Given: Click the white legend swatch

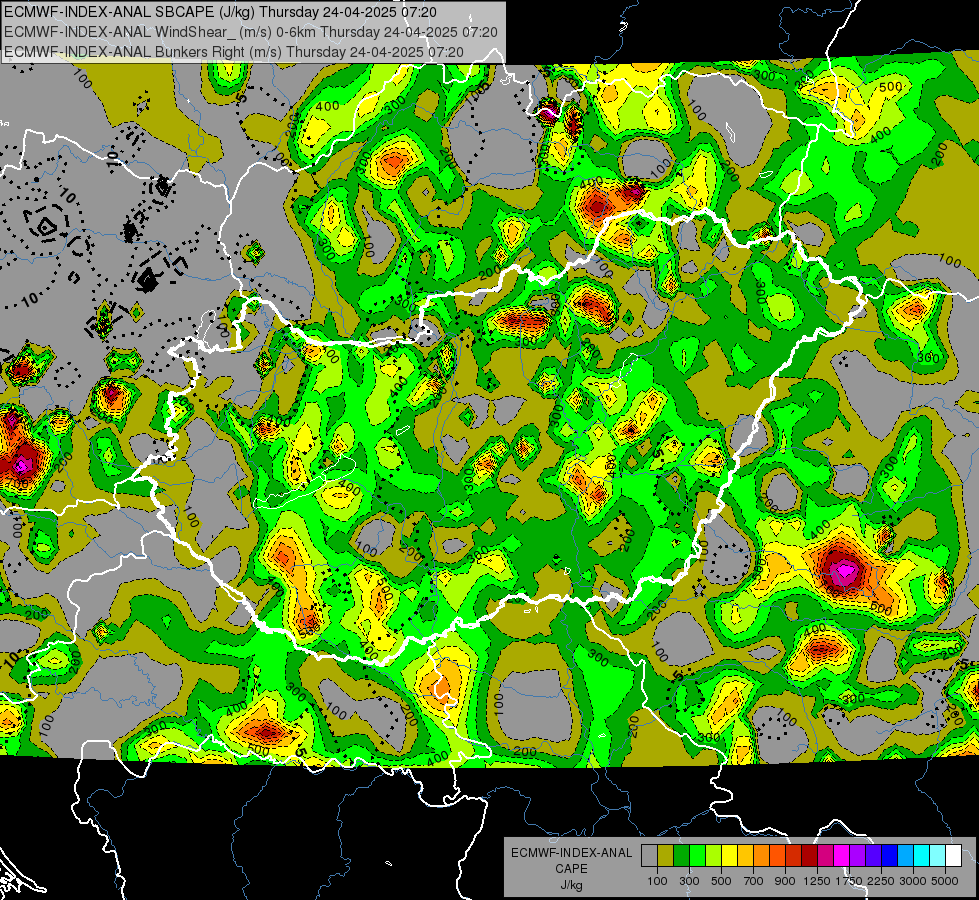Looking at the screenshot, I should coord(953,856).
